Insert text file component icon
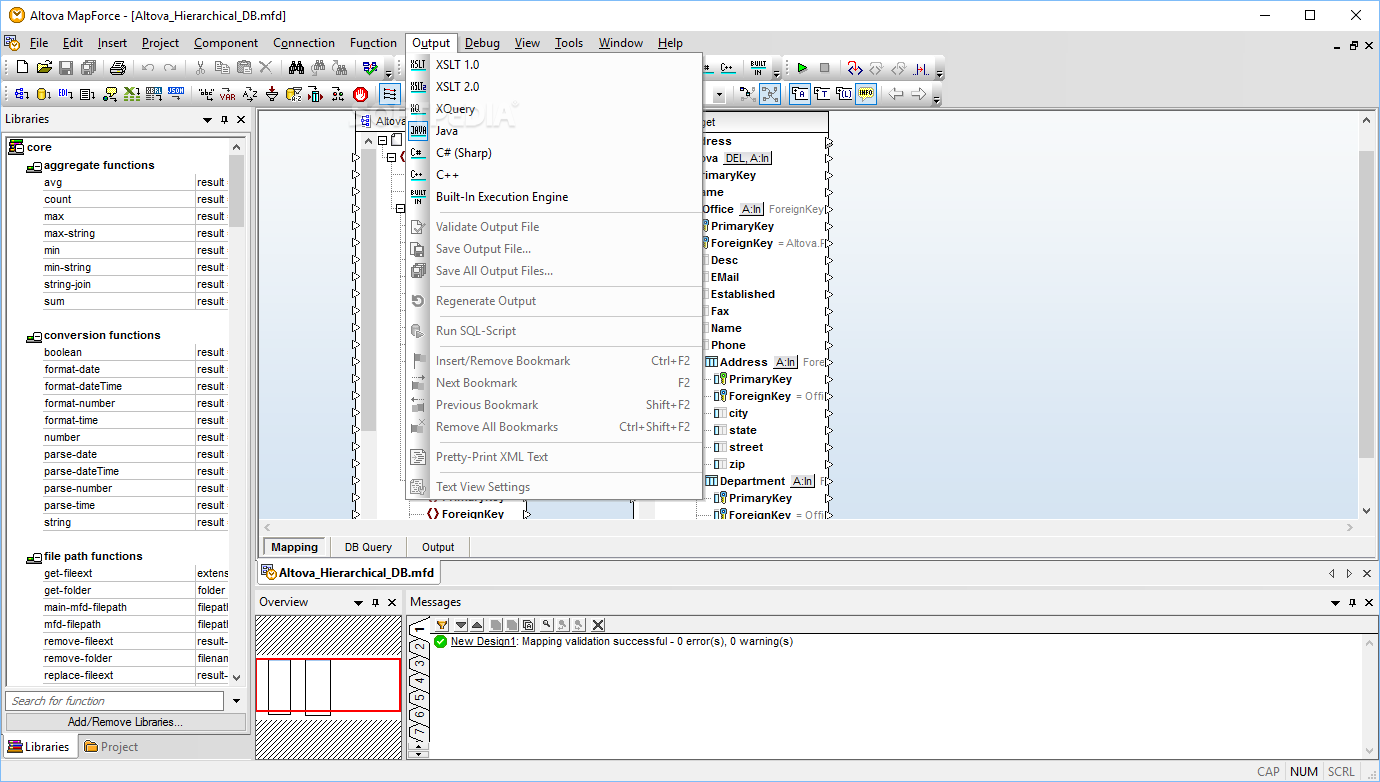 click(x=88, y=94)
